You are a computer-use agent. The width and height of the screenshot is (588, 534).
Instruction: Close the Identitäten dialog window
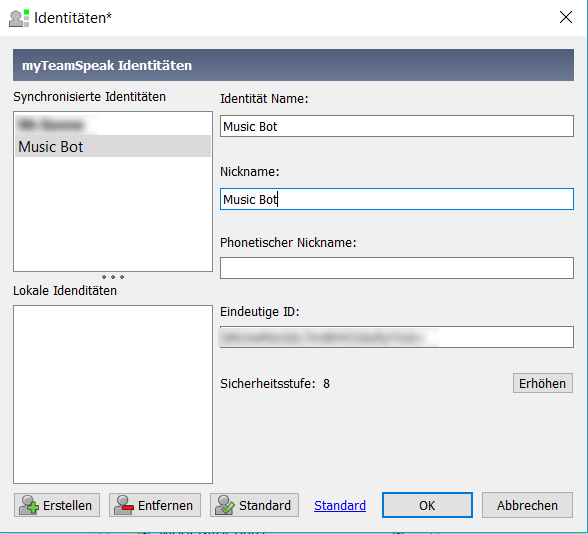(566, 17)
